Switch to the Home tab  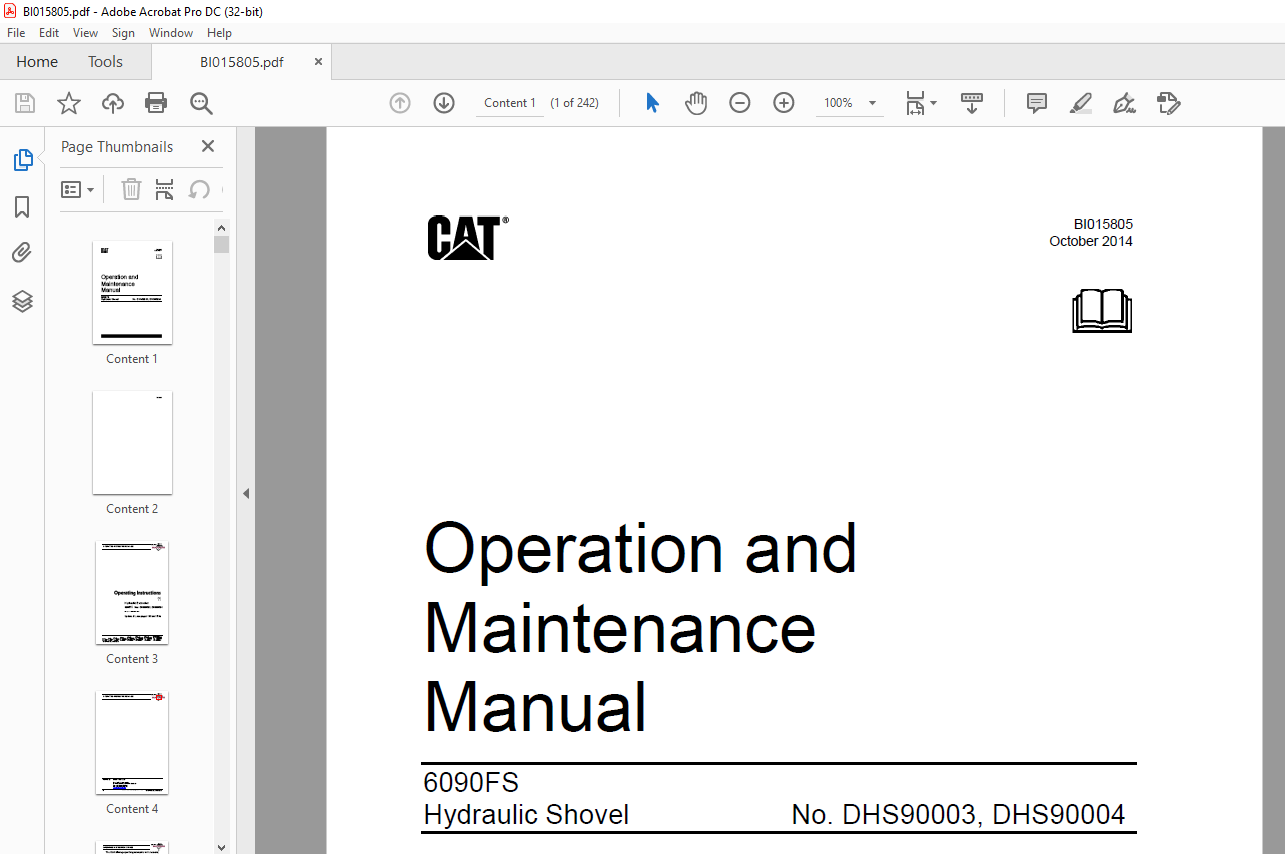click(37, 62)
